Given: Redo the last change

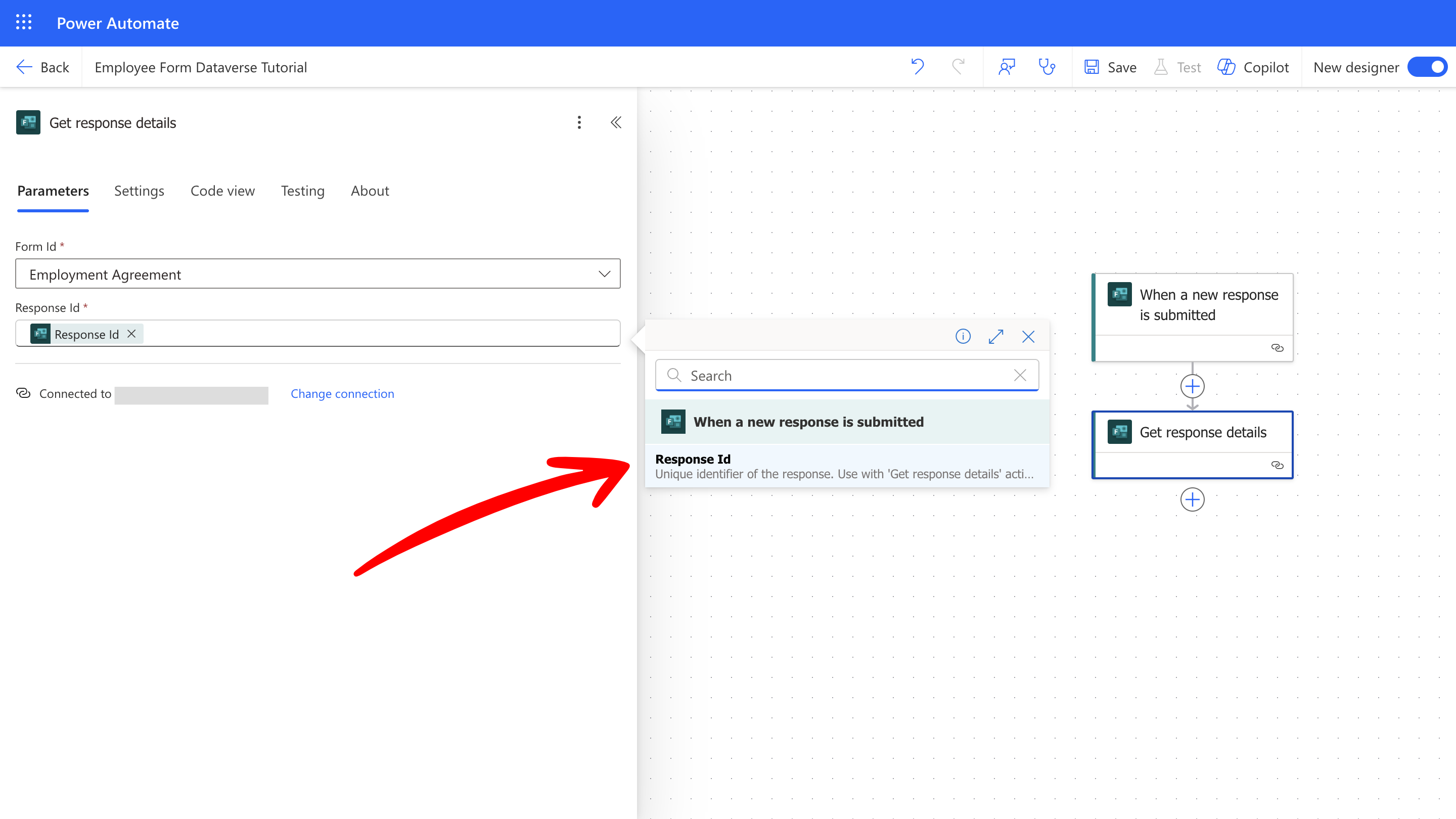Looking at the screenshot, I should [958, 67].
